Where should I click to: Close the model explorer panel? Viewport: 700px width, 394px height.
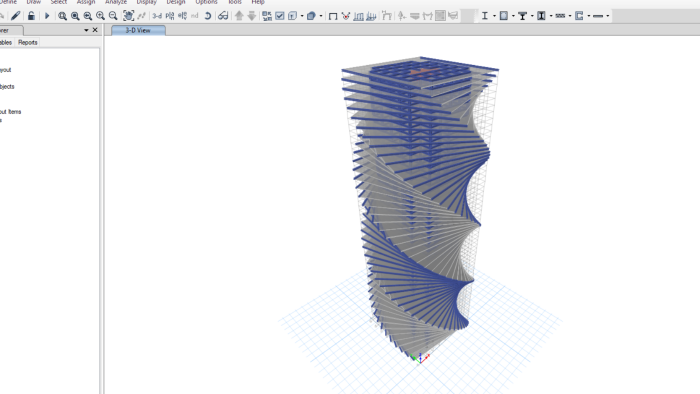pos(95,30)
